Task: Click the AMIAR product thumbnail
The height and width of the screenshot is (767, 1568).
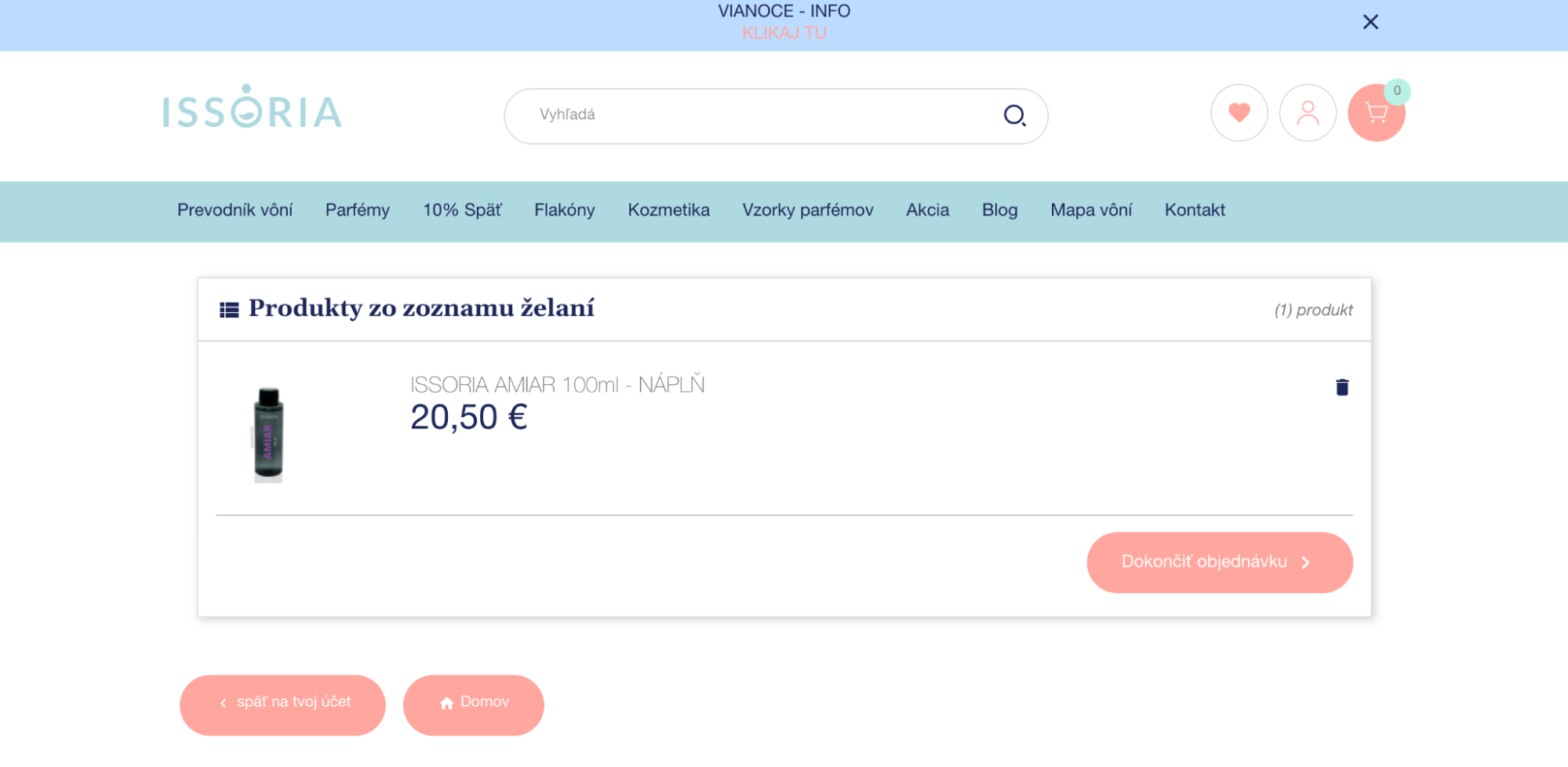Action: pyautogui.click(x=269, y=432)
